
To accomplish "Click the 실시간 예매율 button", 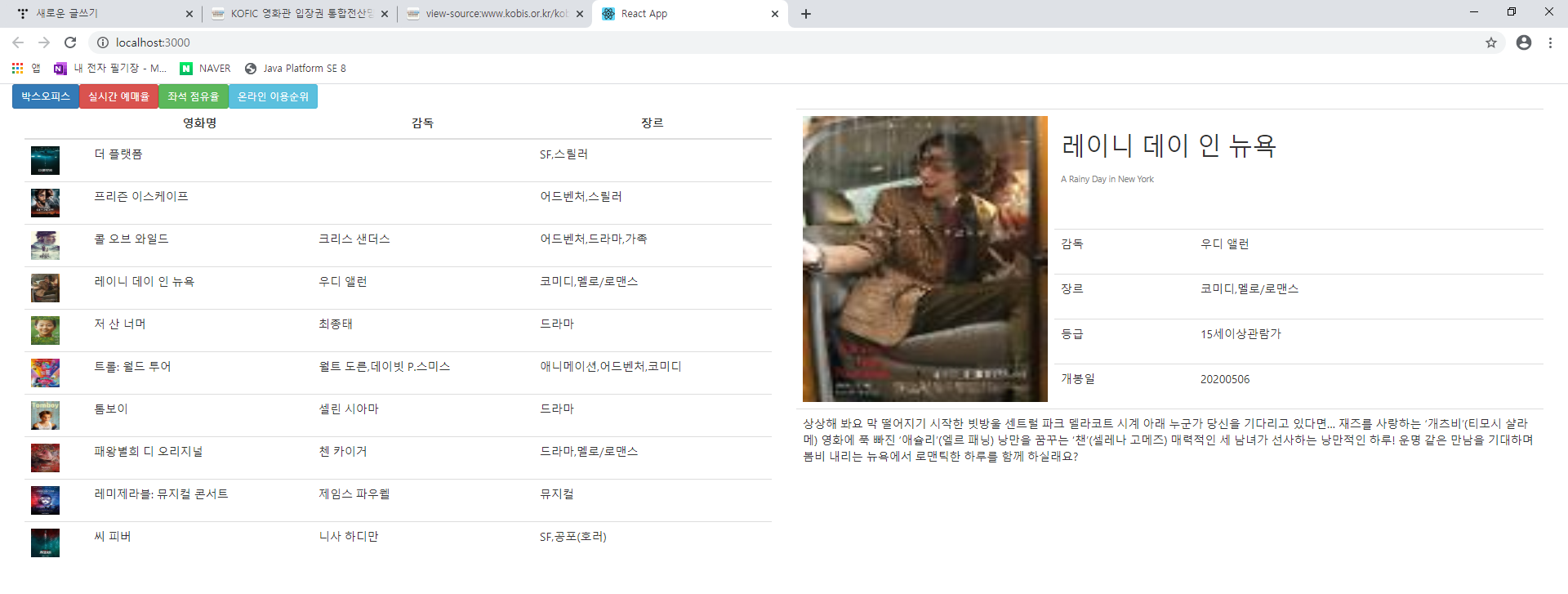I will click(119, 96).
